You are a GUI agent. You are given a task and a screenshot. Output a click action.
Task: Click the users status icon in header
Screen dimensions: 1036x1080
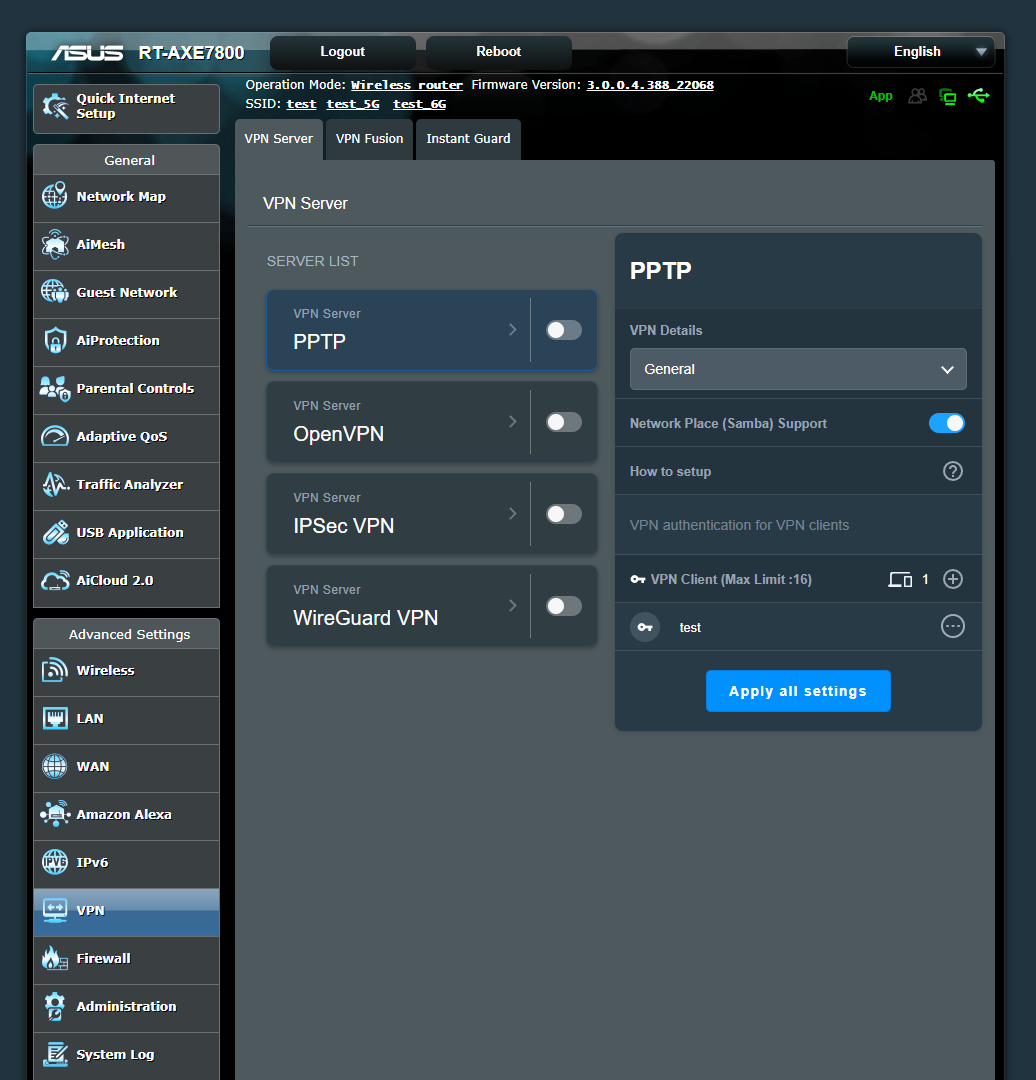918,96
